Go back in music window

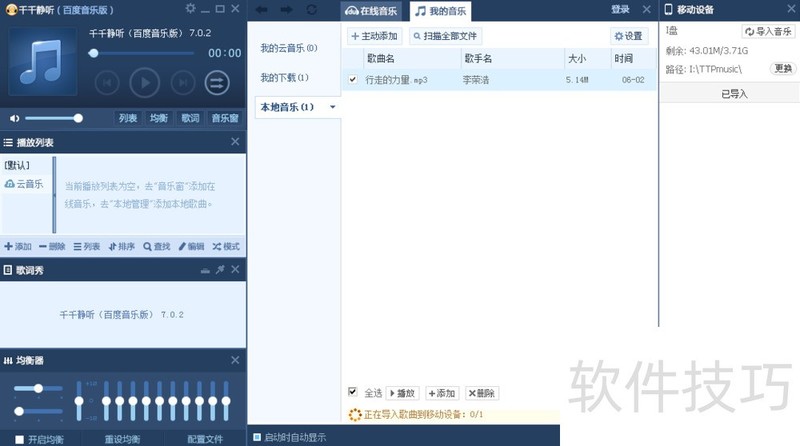[262, 9]
